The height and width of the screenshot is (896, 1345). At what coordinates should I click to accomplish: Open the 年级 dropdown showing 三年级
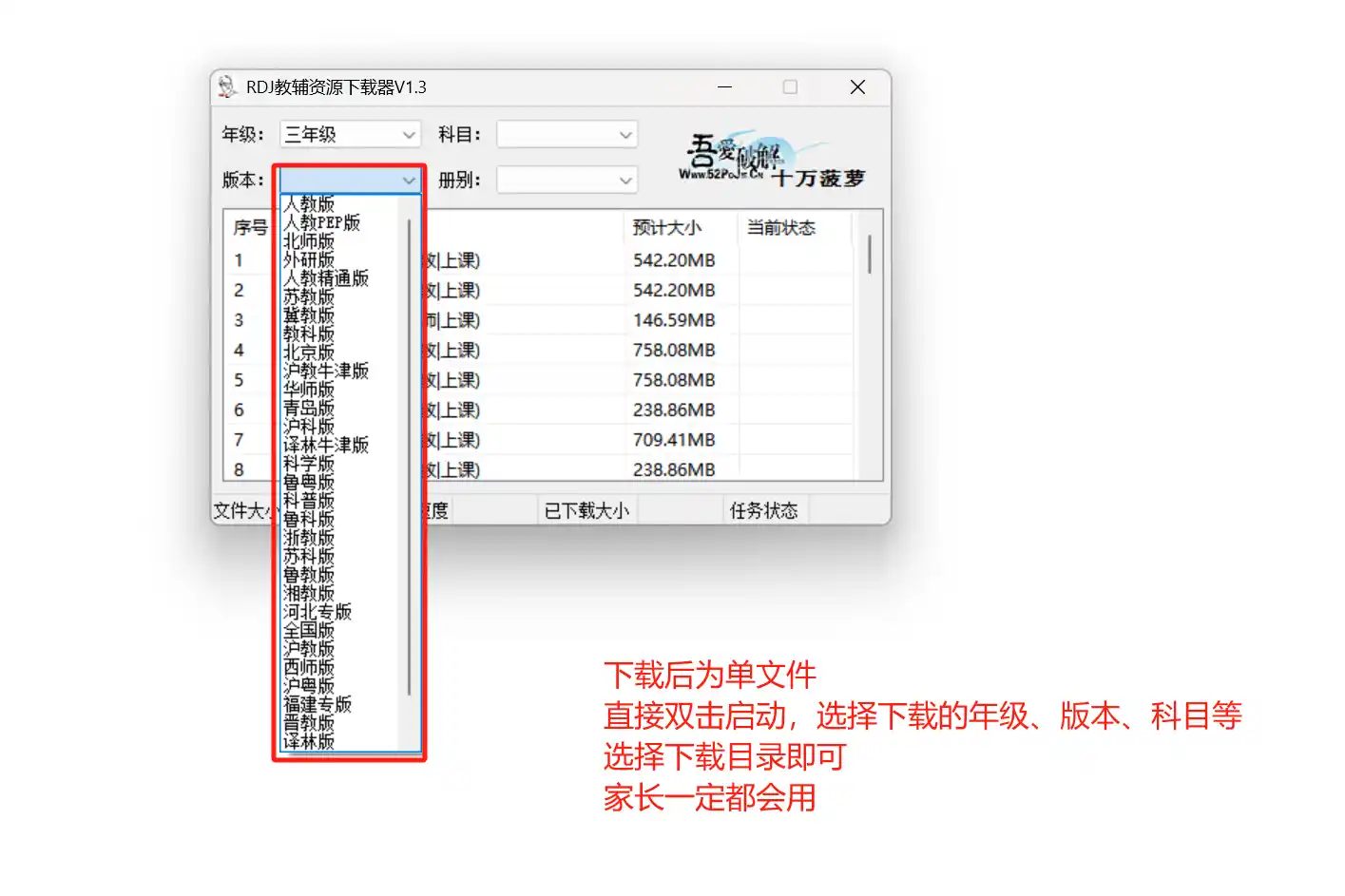coord(350,135)
